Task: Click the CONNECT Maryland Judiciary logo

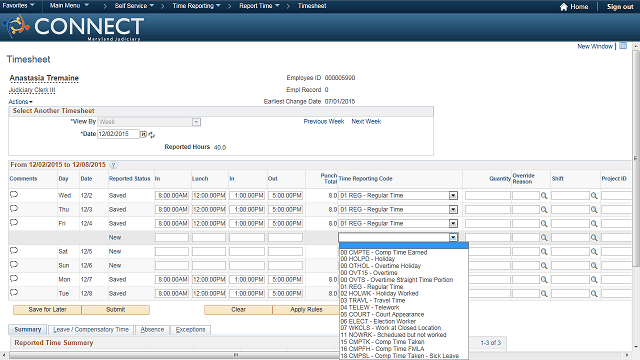Action: click(x=74, y=27)
